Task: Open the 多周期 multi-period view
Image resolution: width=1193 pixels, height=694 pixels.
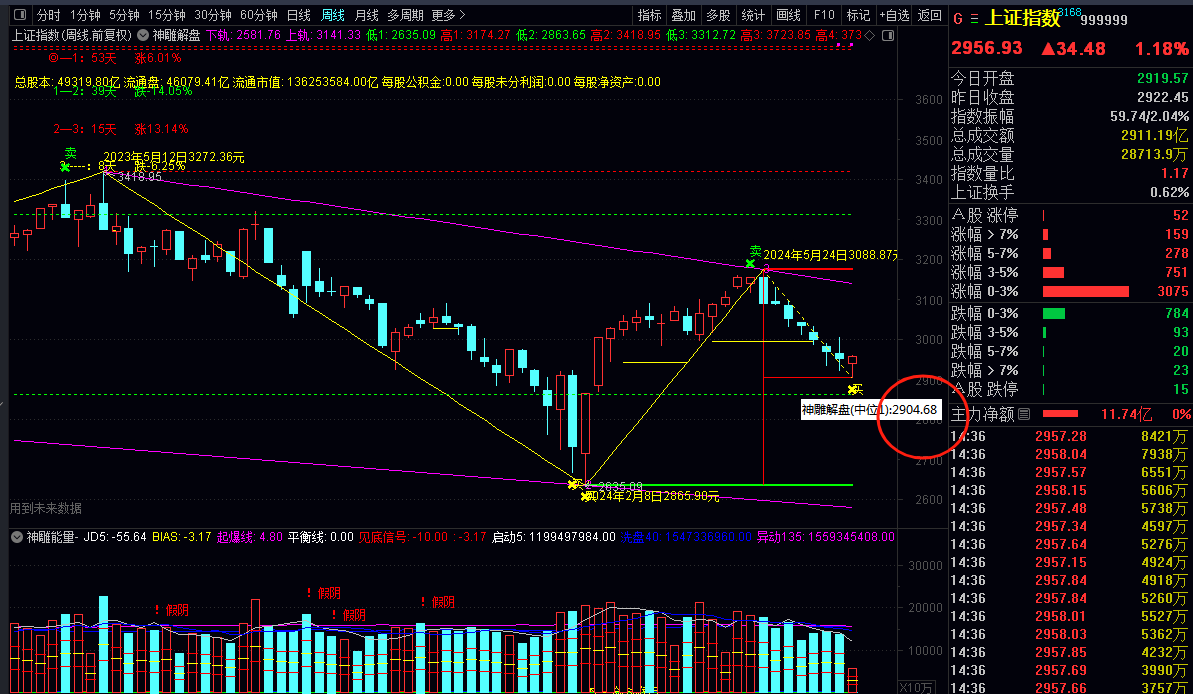Action: click(x=405, y=15)
